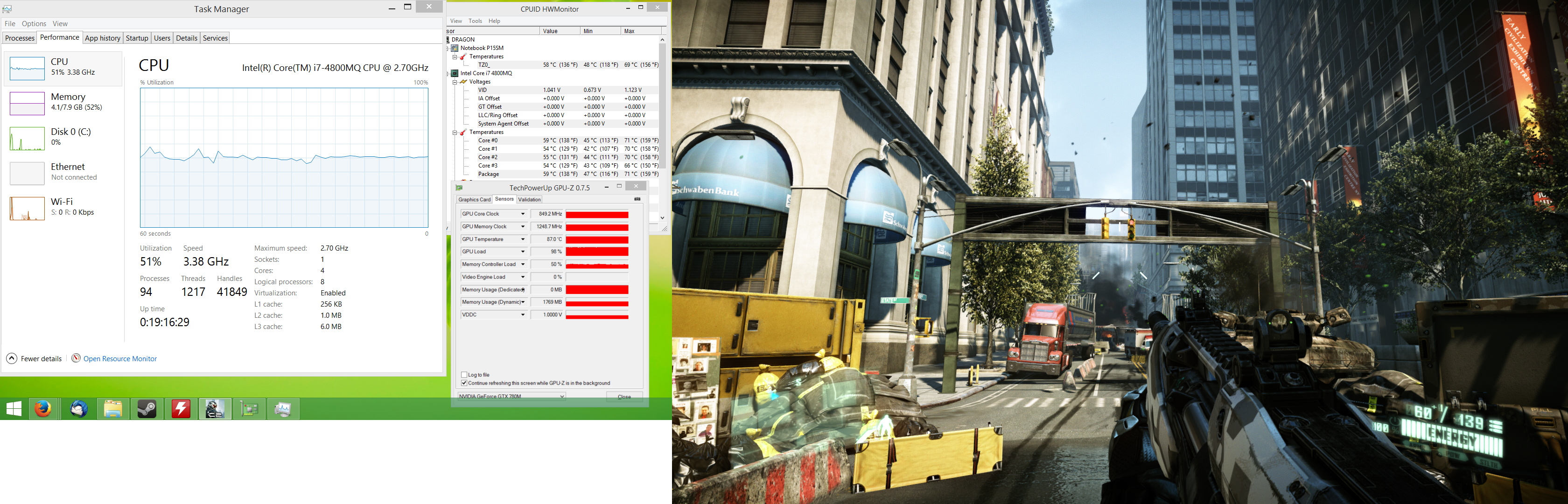
Task: Click the GPU Temperature red sensor graph
Action: (x=597, y=239)
